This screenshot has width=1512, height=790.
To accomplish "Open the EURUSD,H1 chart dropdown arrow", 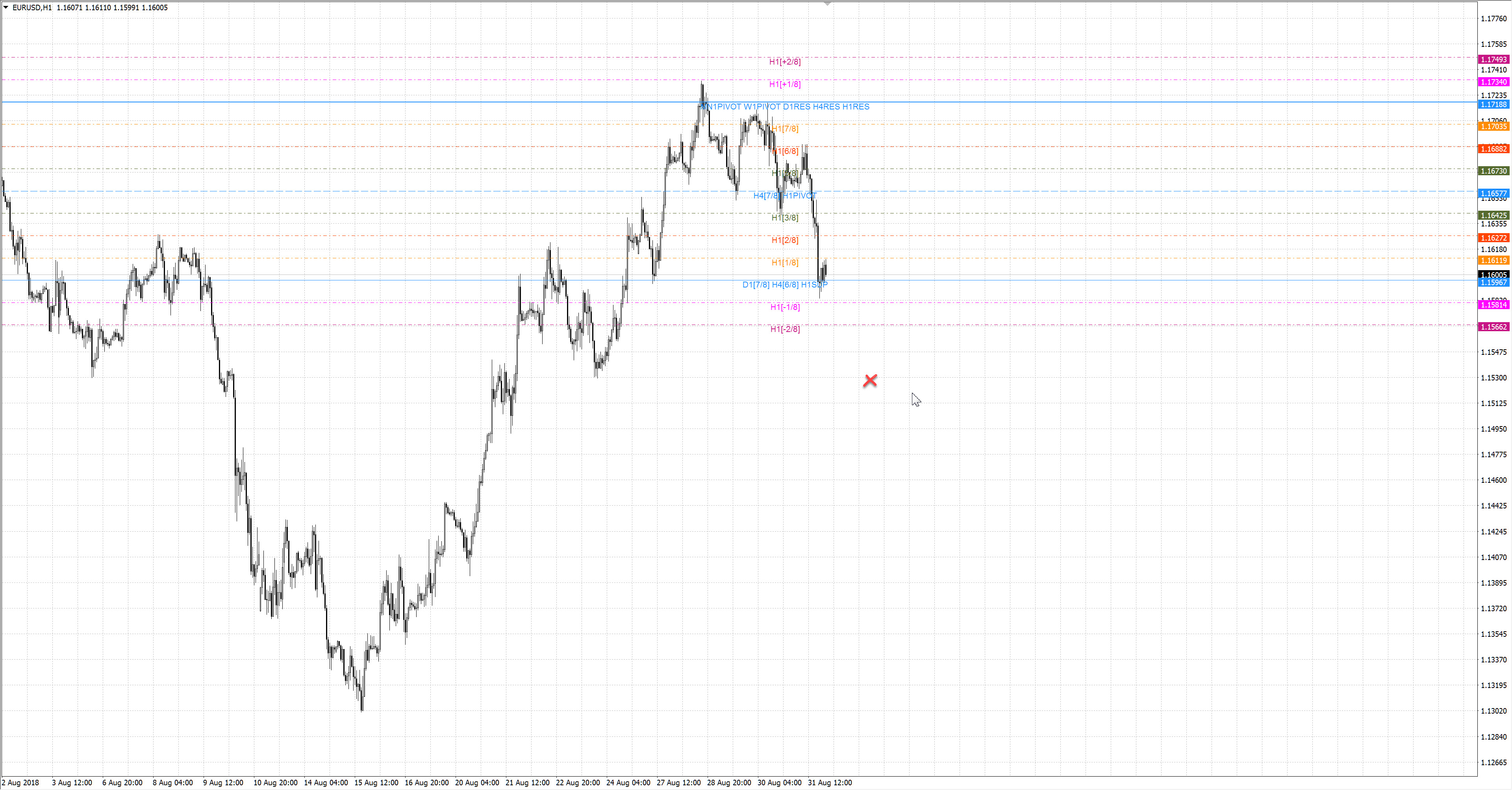I will click(6, 7).
